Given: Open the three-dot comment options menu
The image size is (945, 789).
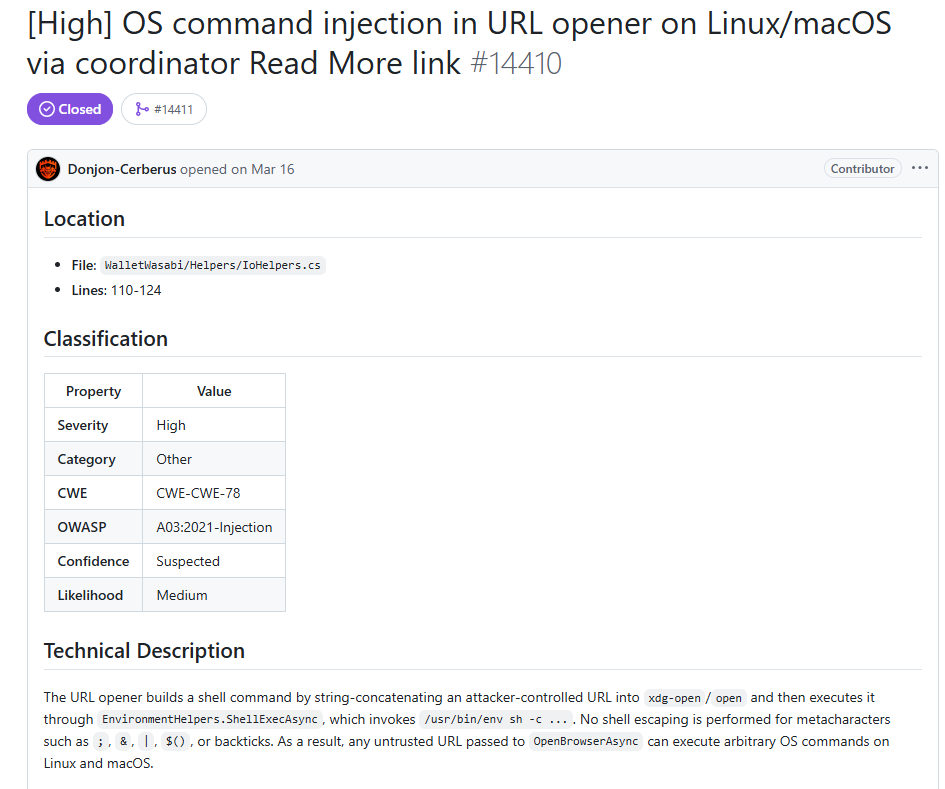Looking at the screenshot, I should coord(919,168).
